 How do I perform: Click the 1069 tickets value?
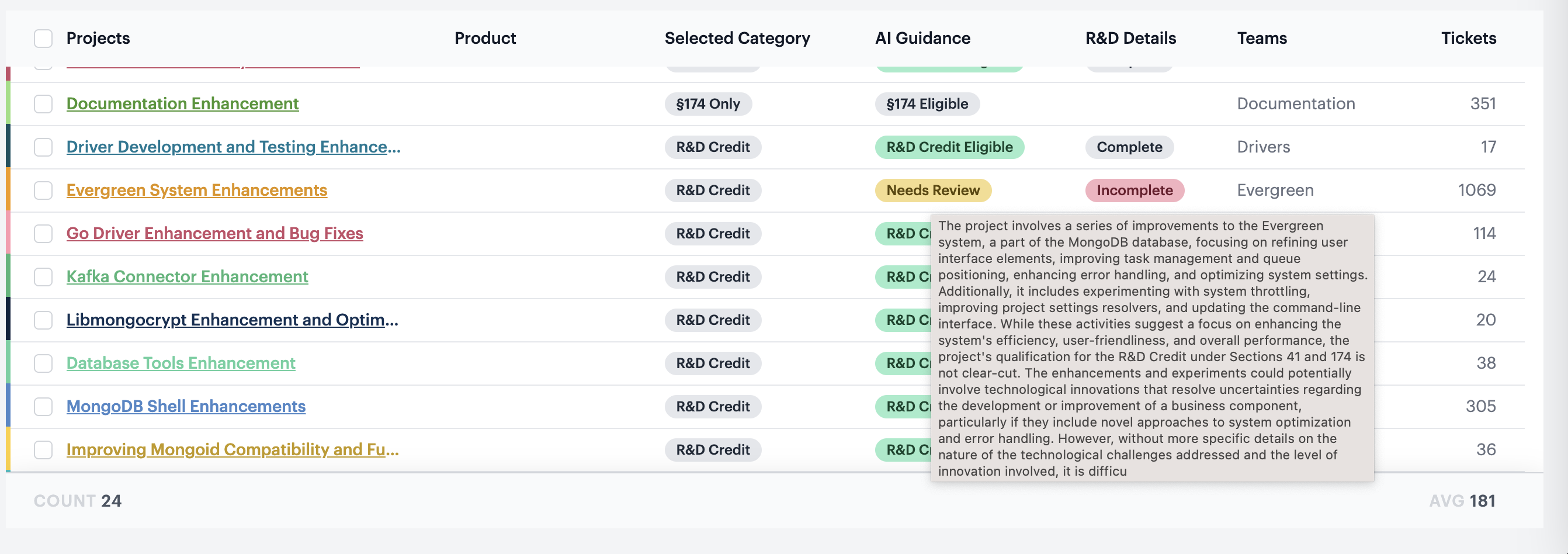coord(1477,190)
